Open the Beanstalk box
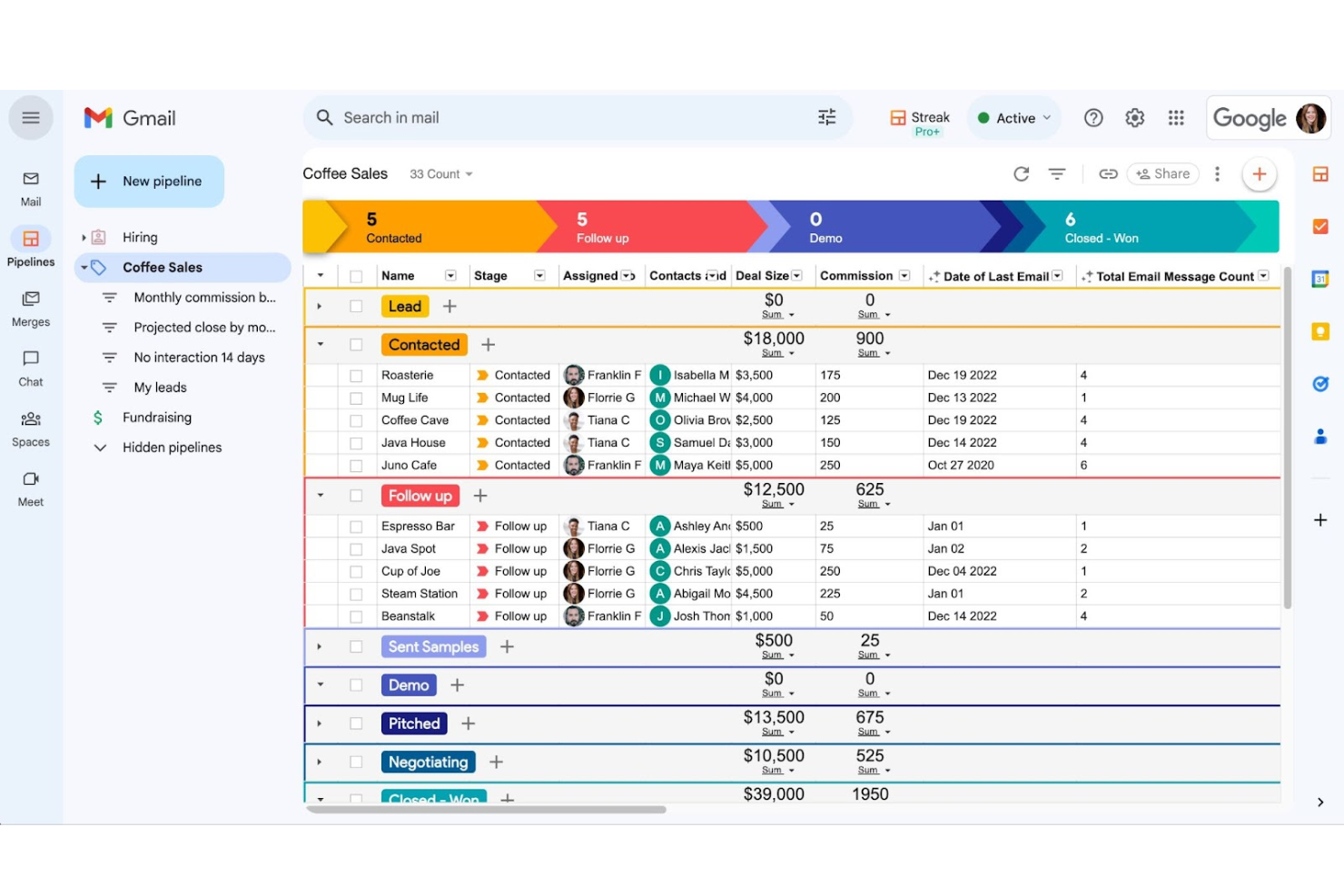Viewport: 1344px width, 896px height. click(409, 616)
